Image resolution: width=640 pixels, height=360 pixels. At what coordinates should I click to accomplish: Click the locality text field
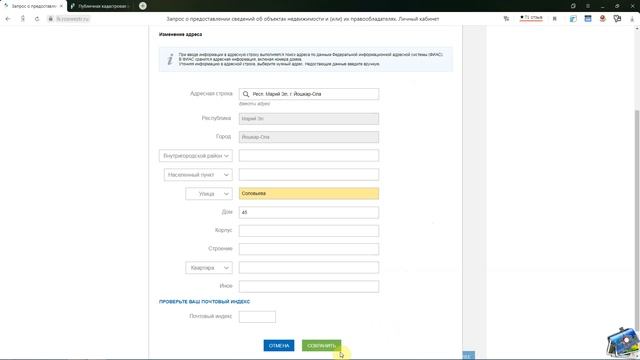tap(309, 175)
